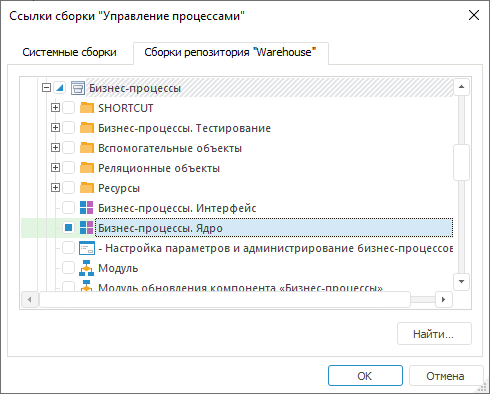
Task: Expand the SHORTCUT folder node
Action: point(55,108)
